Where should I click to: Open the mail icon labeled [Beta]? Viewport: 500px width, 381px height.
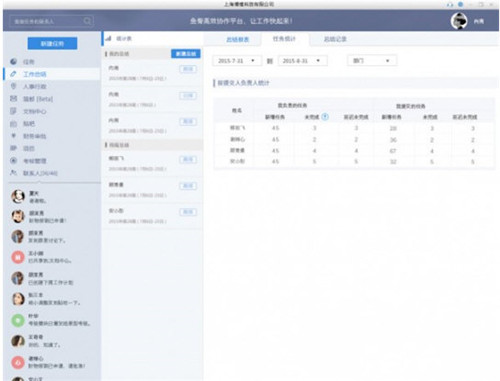pos(13,99)
